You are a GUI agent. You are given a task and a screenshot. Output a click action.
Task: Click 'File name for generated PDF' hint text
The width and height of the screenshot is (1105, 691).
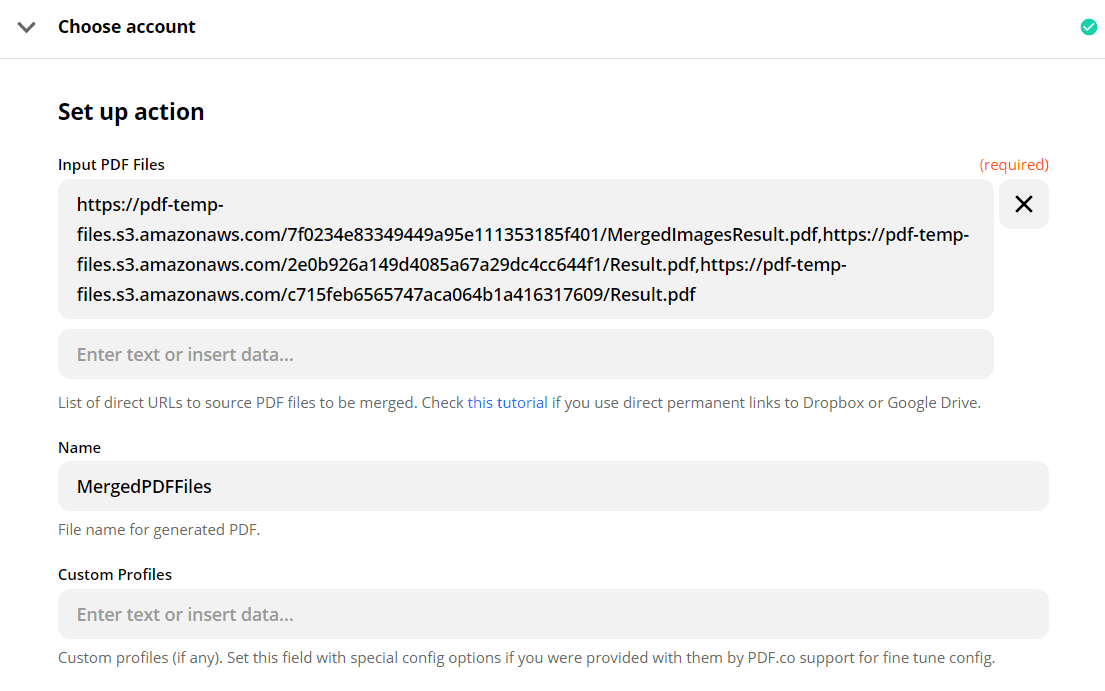[x=159, y=530]
